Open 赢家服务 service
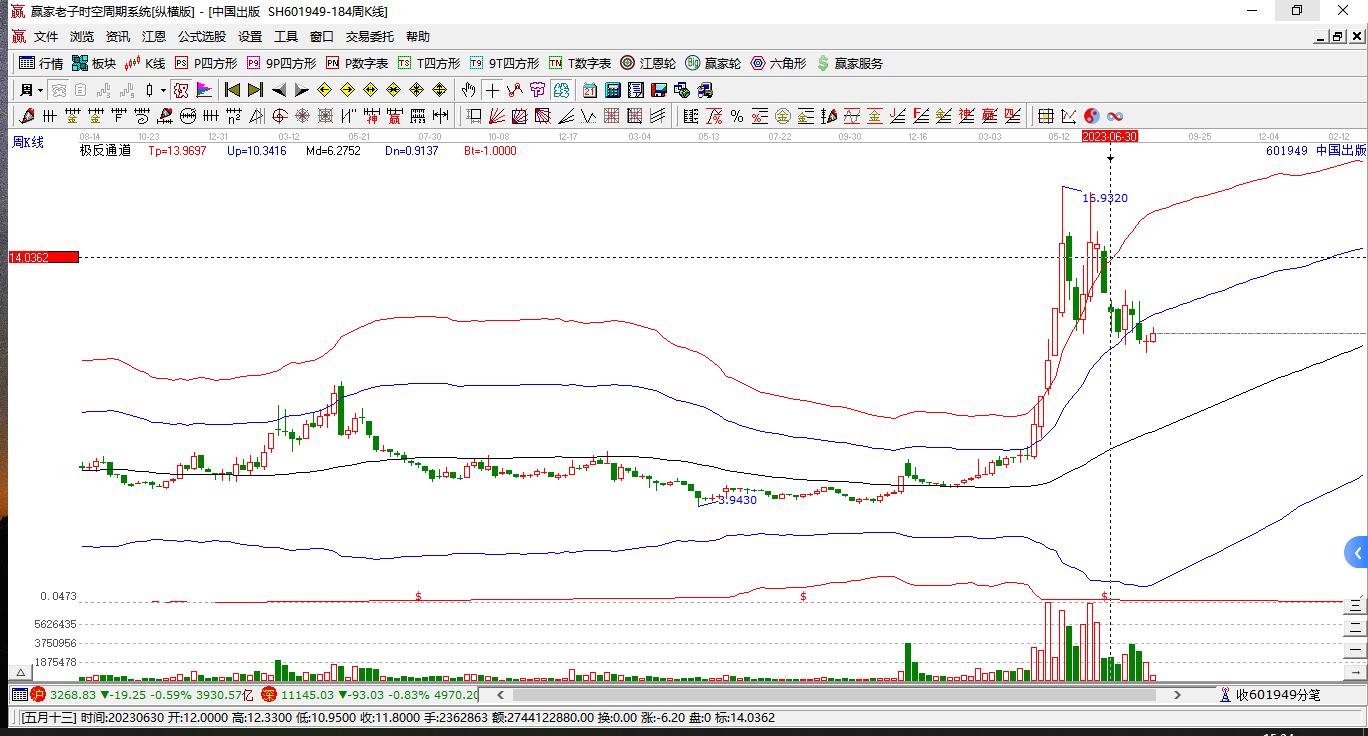This screenshot has height=736, width=1368. (850, 63)
